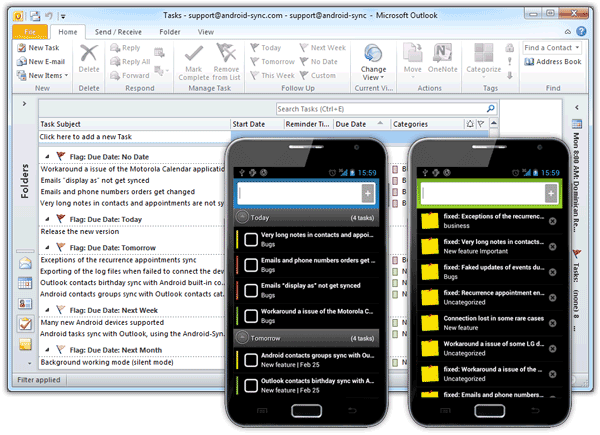Sort by the Categories column
The height and width of the screenshot is (435, 600).
[427, 124]
